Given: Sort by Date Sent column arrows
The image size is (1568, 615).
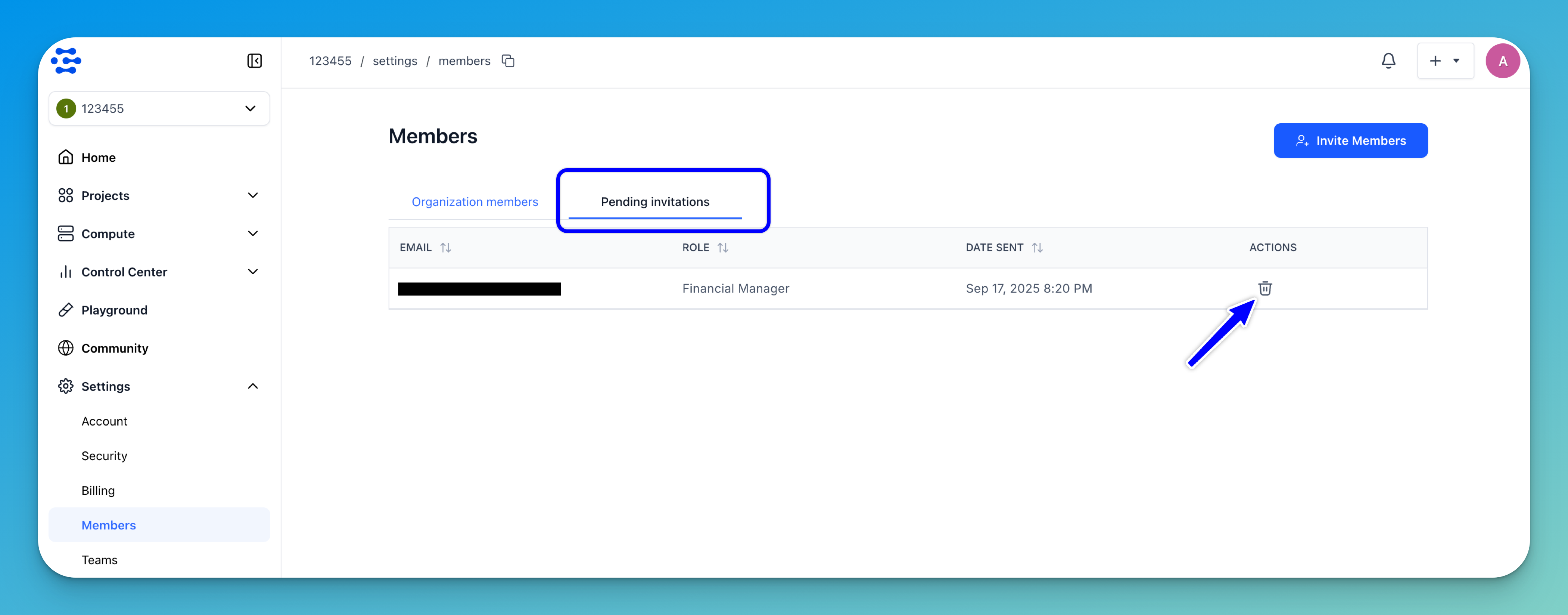Looking at the screenshot, I should tap(1037, 247).
